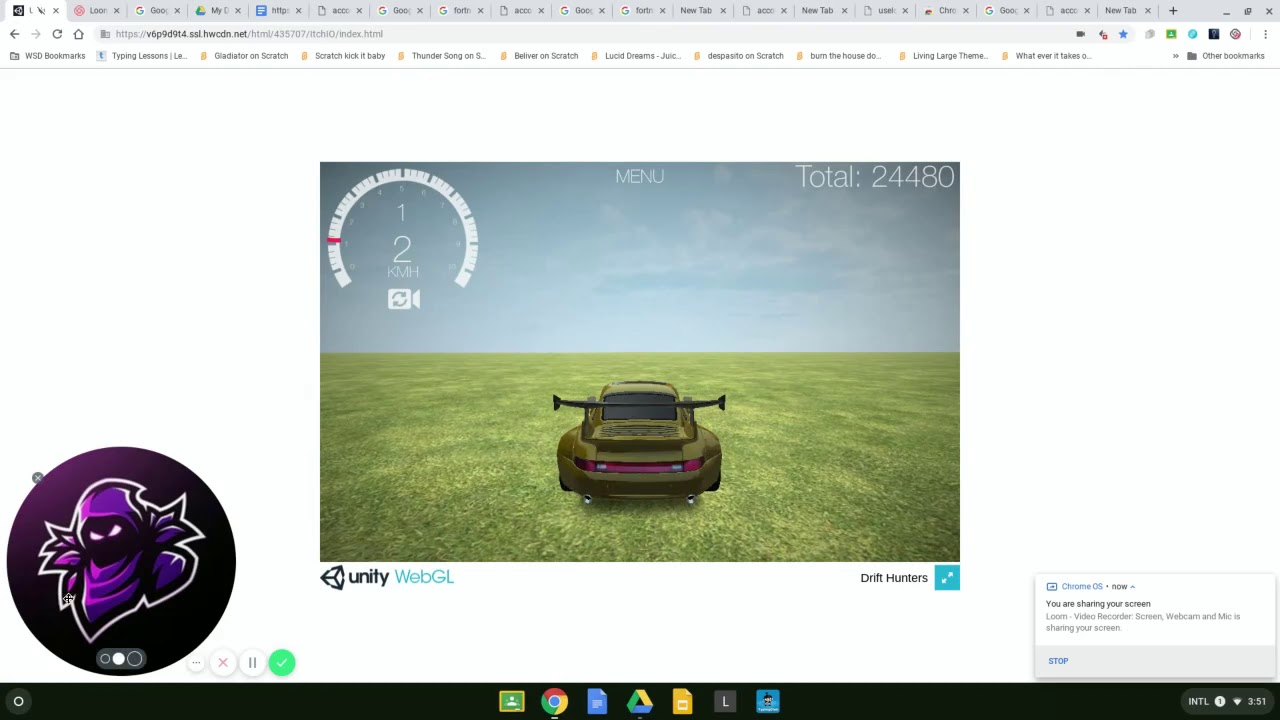Open Google Docs from the shelf
The height and width of the screenshot is (720, 1280).
tap(597, 702)
